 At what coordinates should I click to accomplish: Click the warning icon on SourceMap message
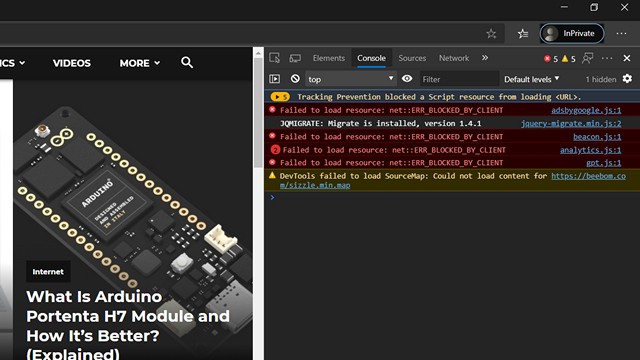[x=272, y=176]
